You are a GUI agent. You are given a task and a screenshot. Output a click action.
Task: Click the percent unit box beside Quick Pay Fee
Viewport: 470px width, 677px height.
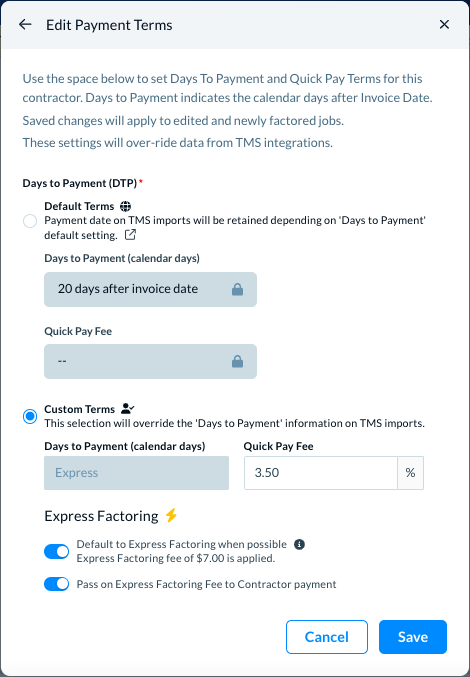410,473
